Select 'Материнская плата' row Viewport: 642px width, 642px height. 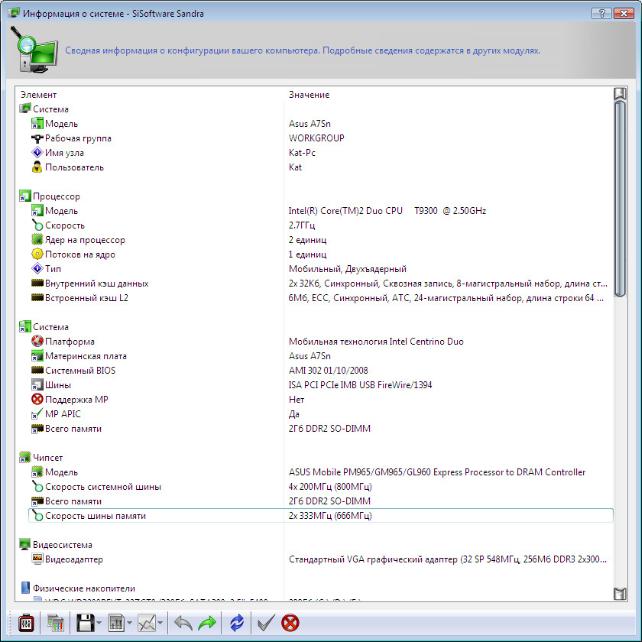[321, 356]
